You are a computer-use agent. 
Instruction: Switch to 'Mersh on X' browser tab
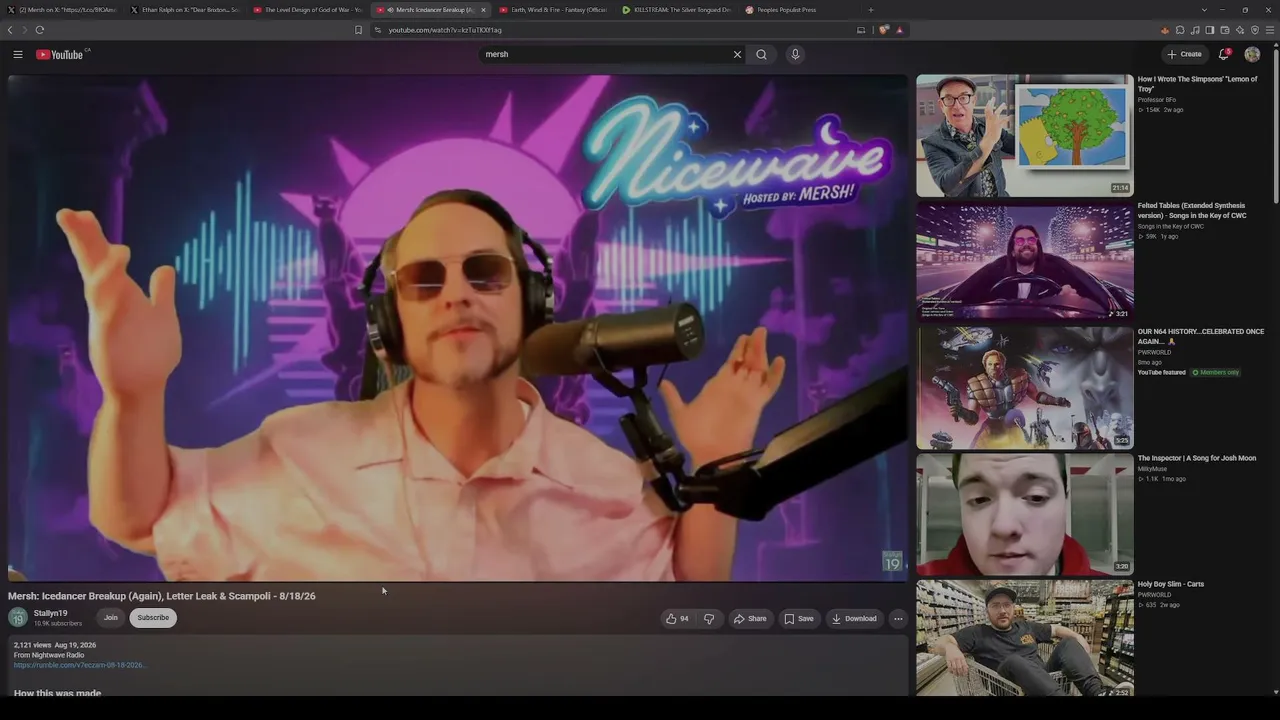[x=62, y=10]
